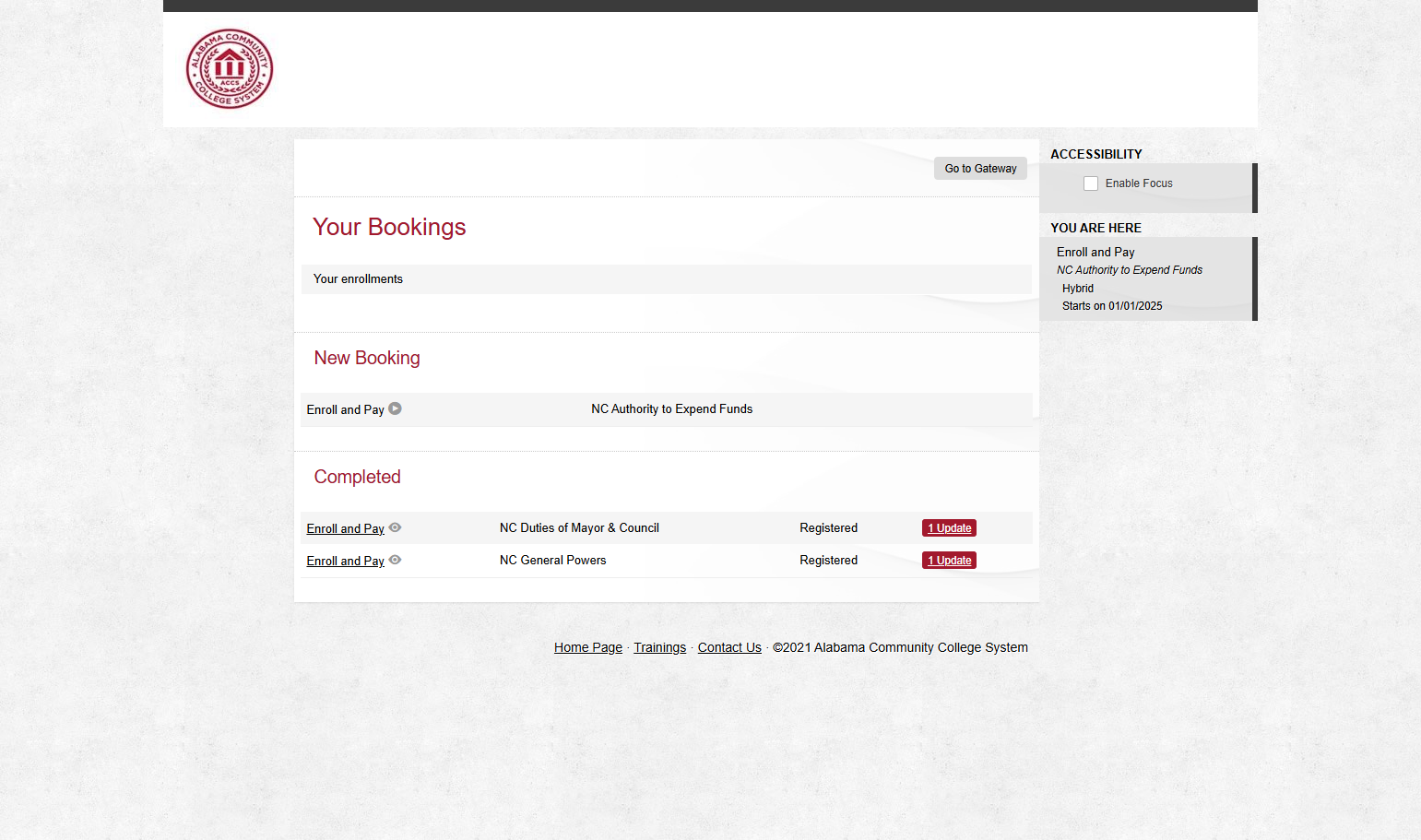
Task: Open Enroll and Pay link for NC Duties of Mayor & Council
Action: pos(345,528)
